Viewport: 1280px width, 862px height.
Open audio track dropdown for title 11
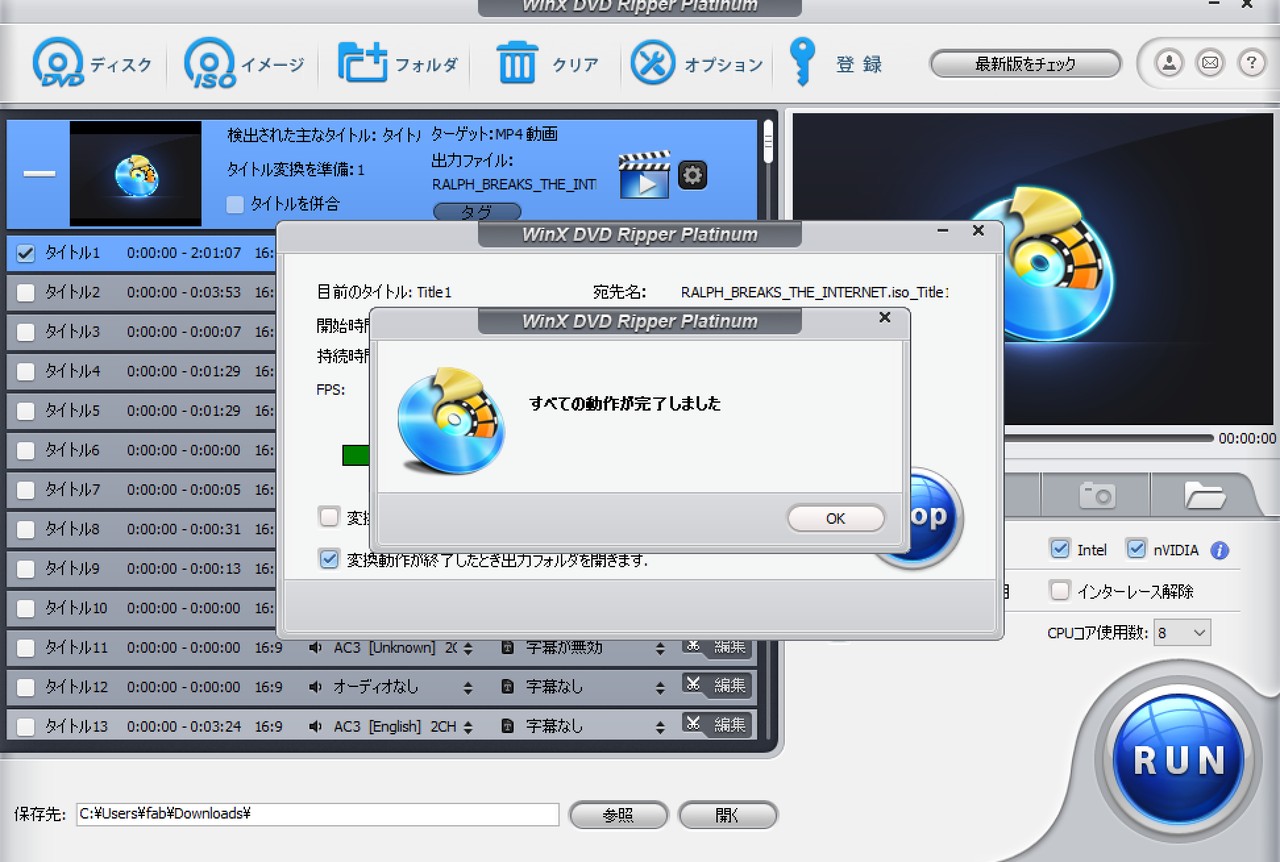point(469,648)
